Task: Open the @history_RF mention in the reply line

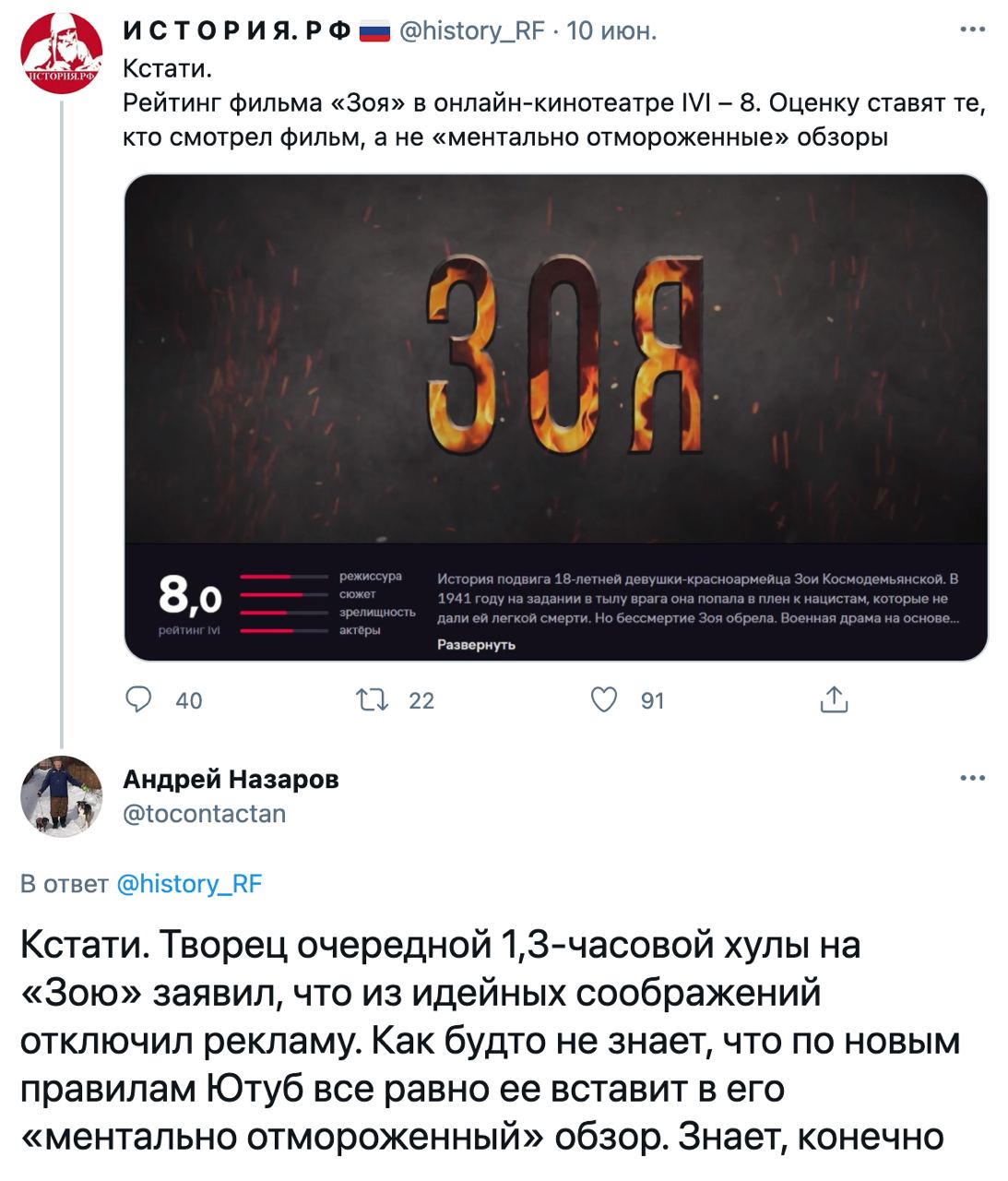Action: pos(190,884)
